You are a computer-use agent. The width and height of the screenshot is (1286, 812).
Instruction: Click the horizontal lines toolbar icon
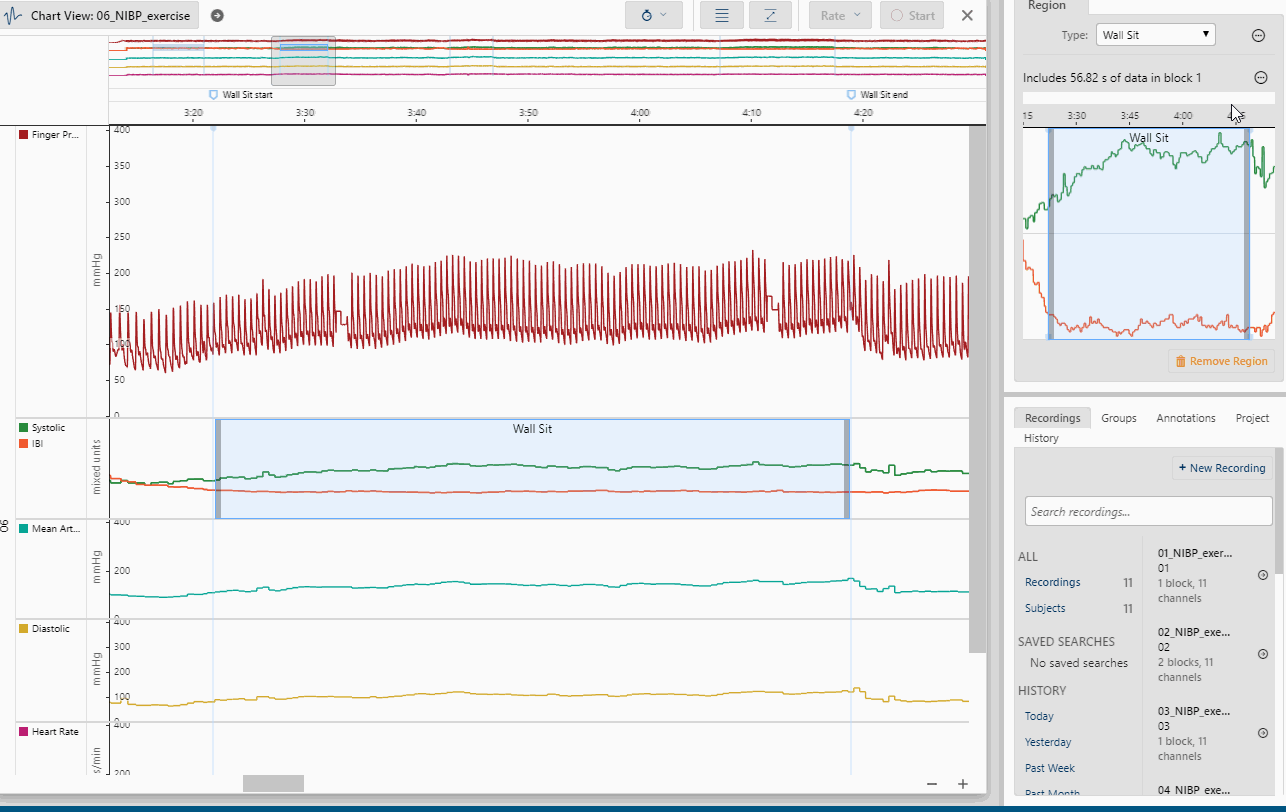[721, 16]
